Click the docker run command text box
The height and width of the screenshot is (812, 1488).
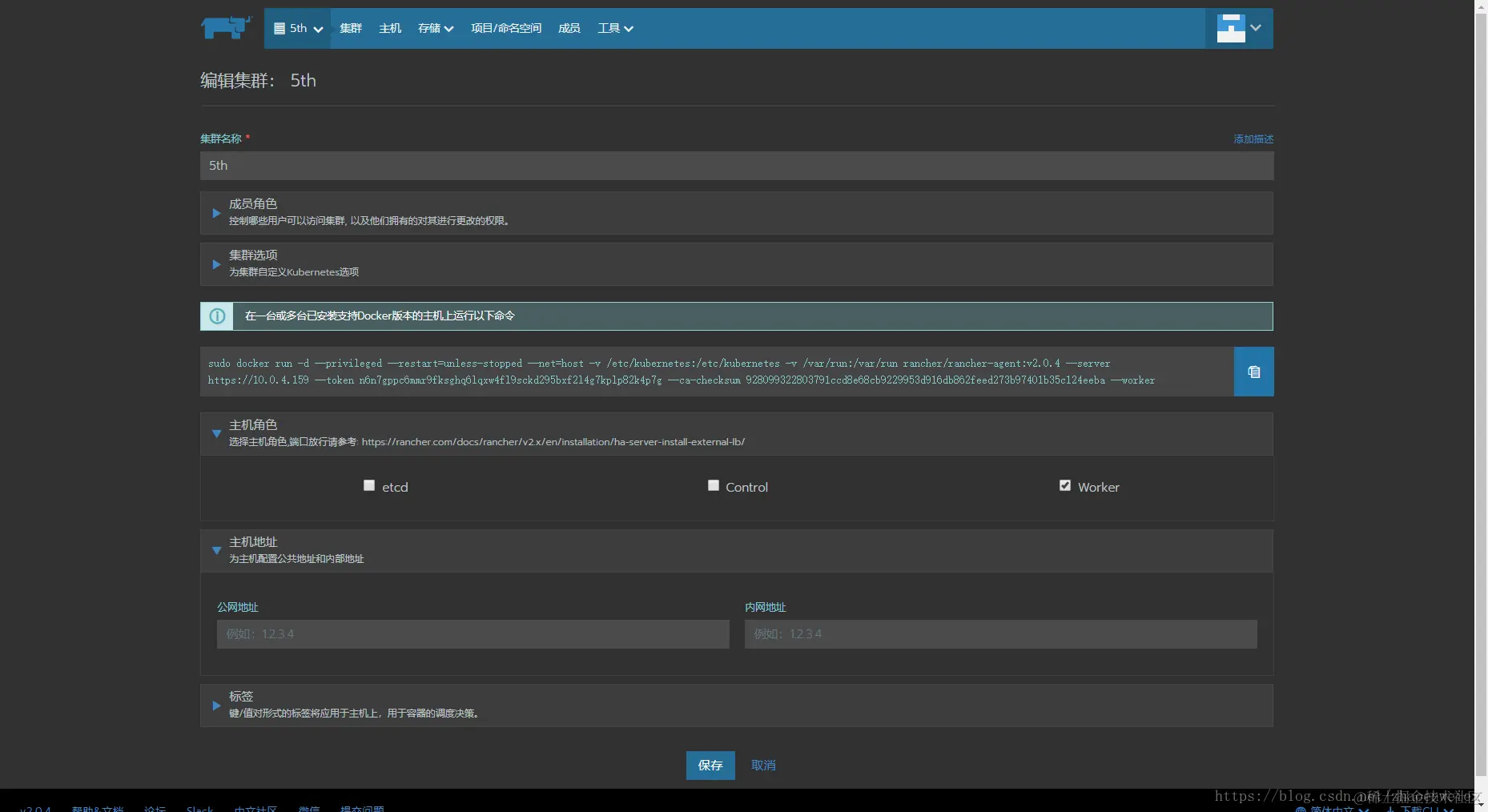click(717, 372)
